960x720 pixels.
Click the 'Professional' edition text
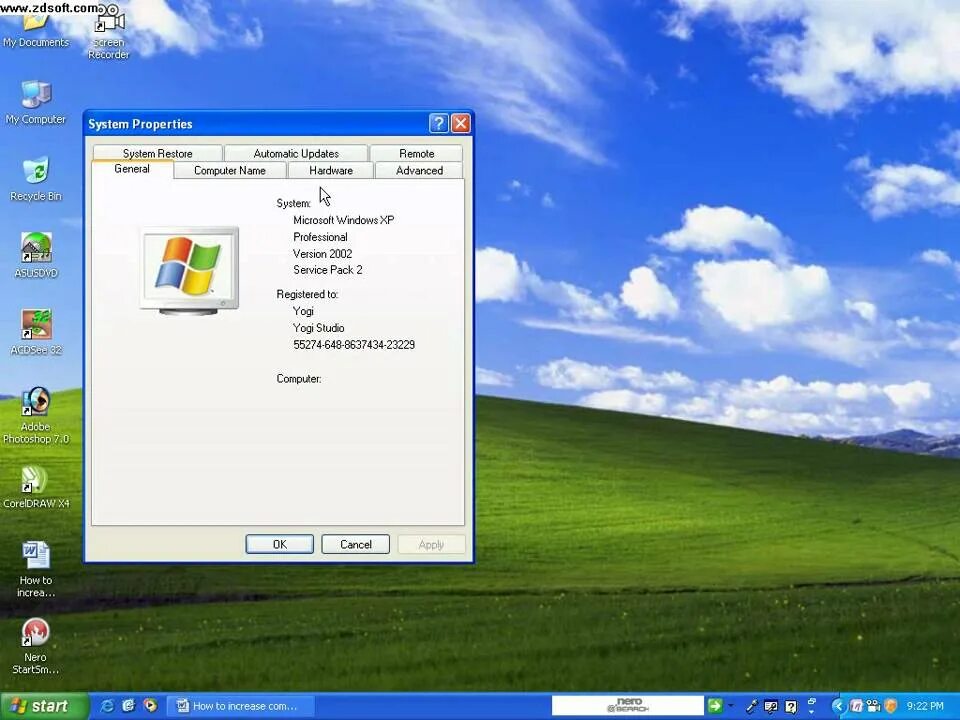click(320, 237)
